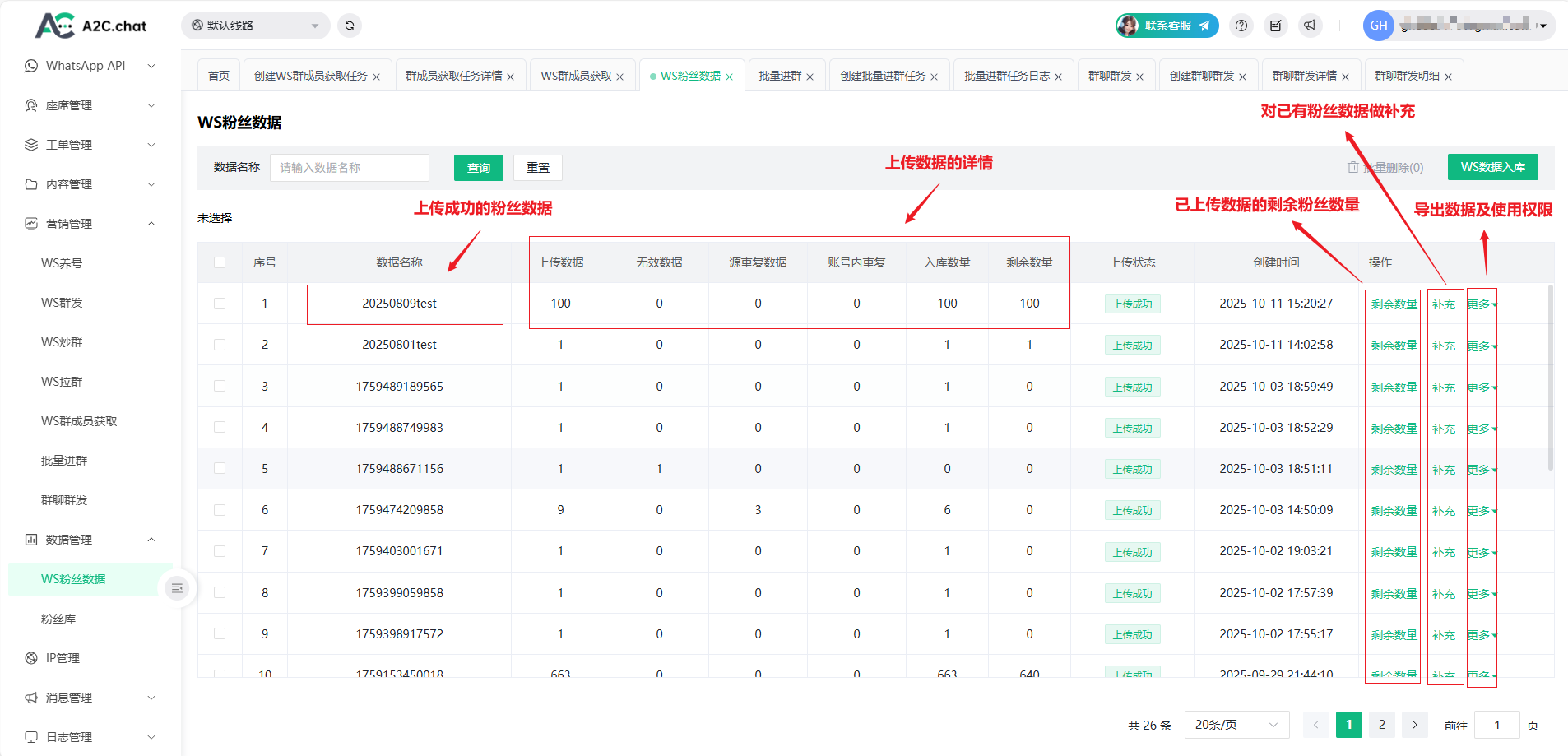Viewport: 1568px width, 756px height.
Task: Click the sidebar collapse menu icon
Action: click(x=177, y=588)
